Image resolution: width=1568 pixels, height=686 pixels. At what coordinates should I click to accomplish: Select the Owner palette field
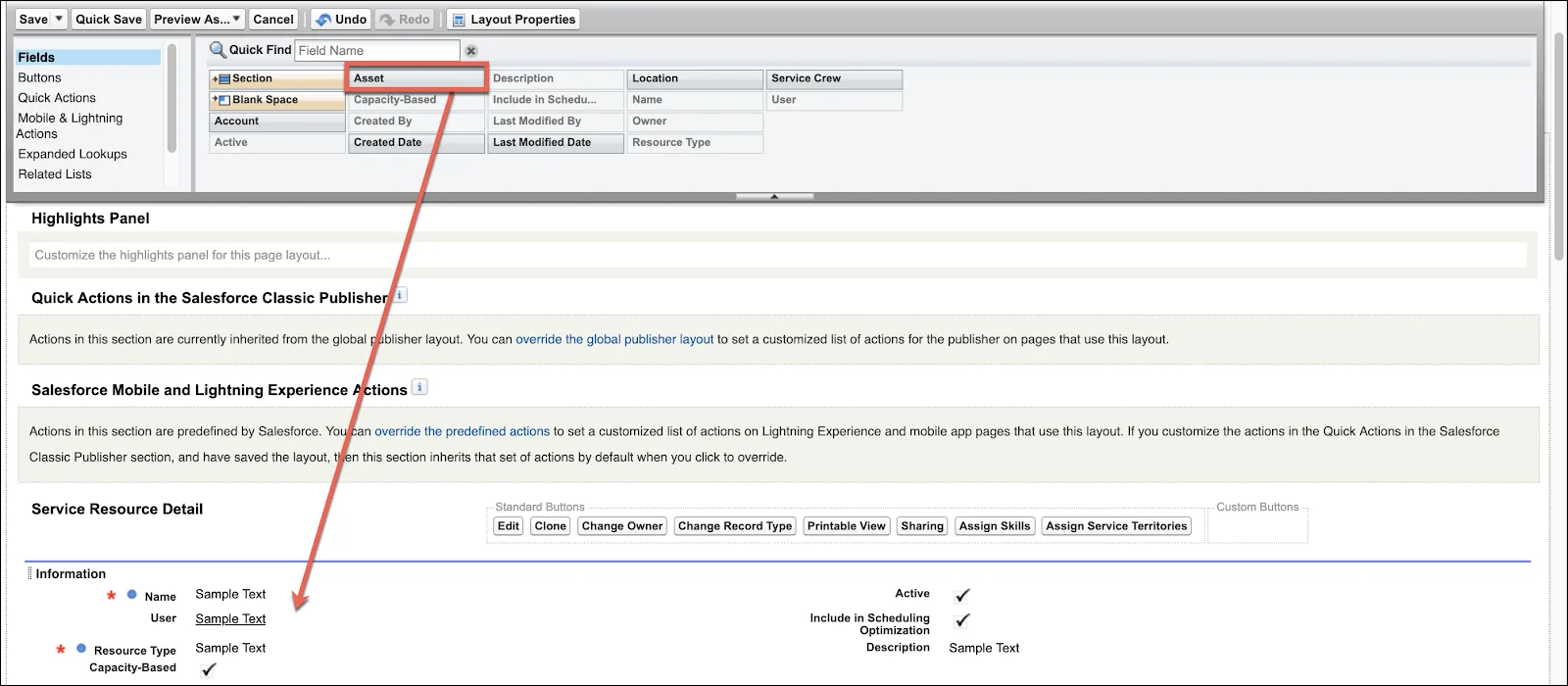(x=695, y=122)
